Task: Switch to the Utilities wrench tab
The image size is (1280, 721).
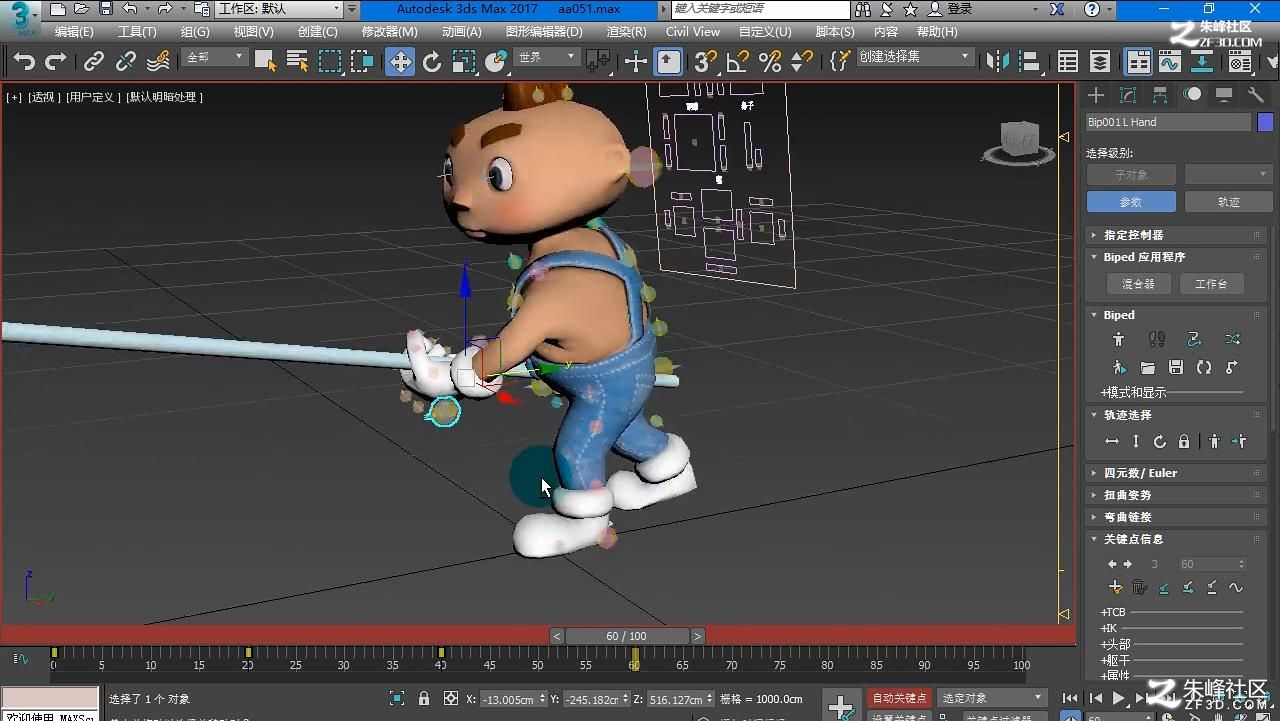Action: click(1256, 95)
